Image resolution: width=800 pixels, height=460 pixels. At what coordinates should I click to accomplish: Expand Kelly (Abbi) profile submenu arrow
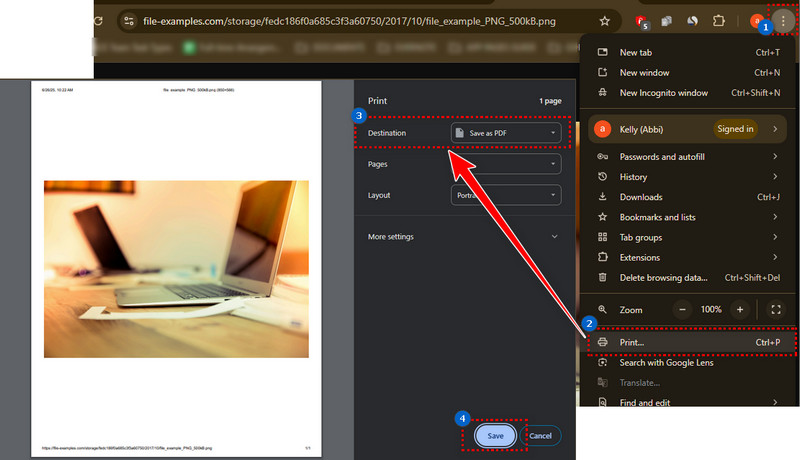pos(775,129)
